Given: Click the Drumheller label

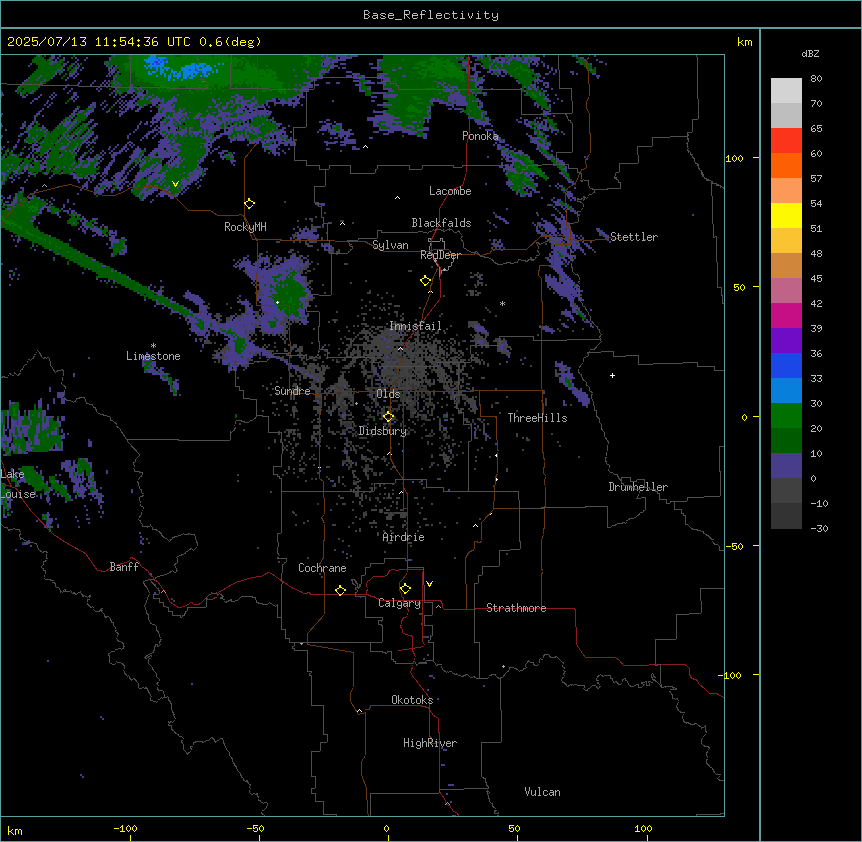Looking at the screenshot, I should pyautogui.click(x=638, y=487).
